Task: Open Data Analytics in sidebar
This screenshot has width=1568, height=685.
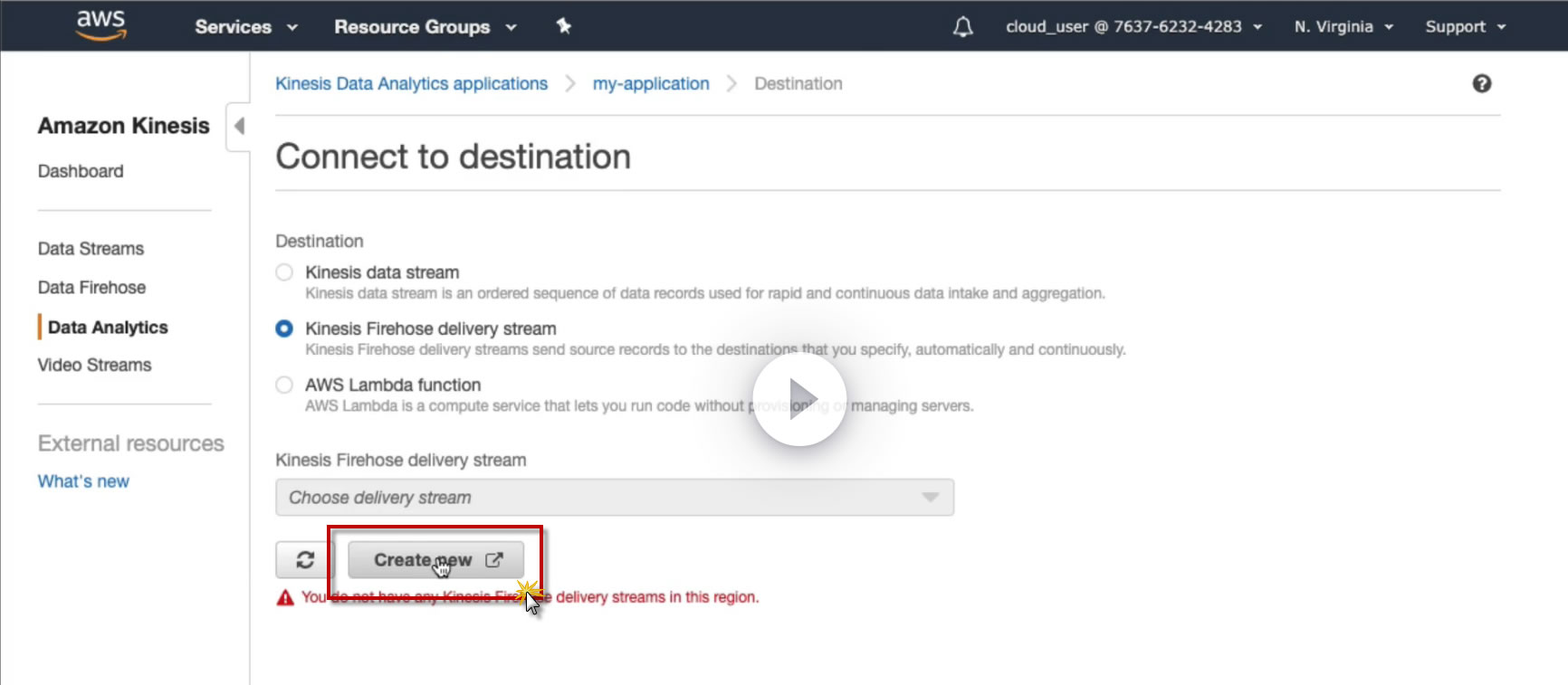Action: click(108, 328)
